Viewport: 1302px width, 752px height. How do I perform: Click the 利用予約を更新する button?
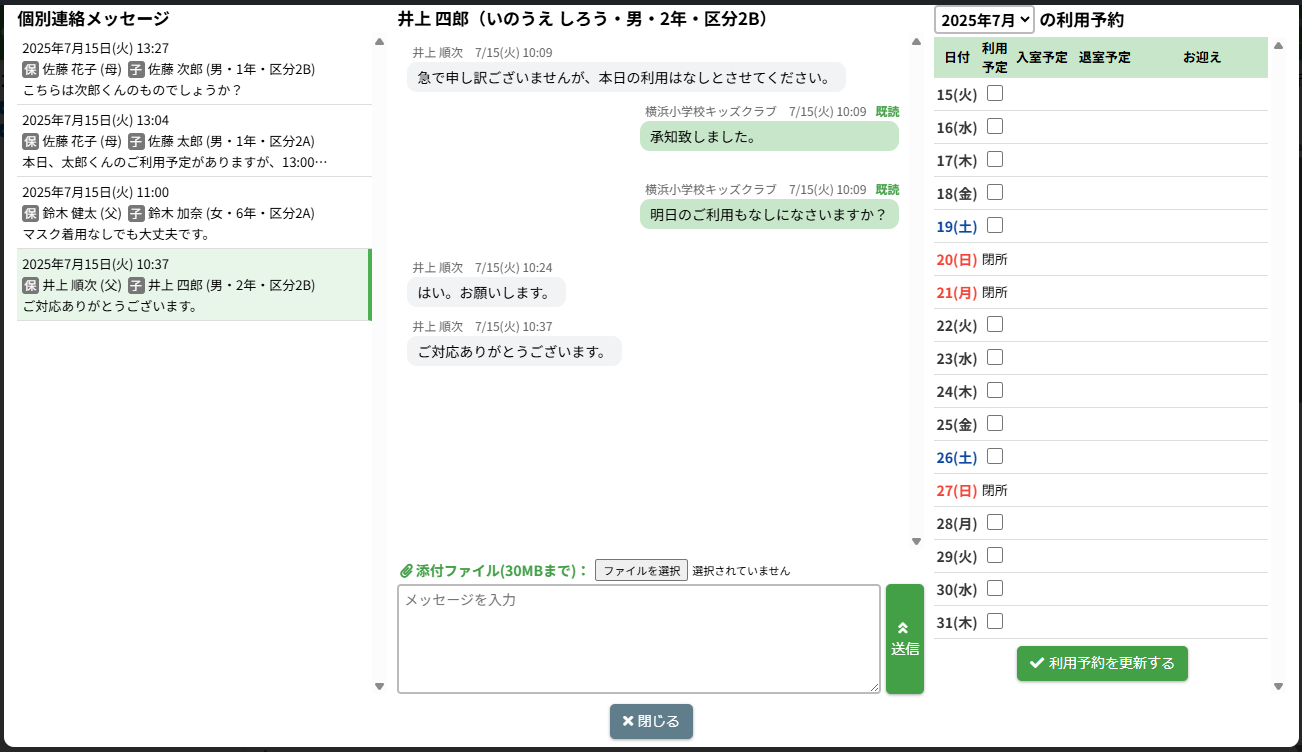click(1102, 663)
